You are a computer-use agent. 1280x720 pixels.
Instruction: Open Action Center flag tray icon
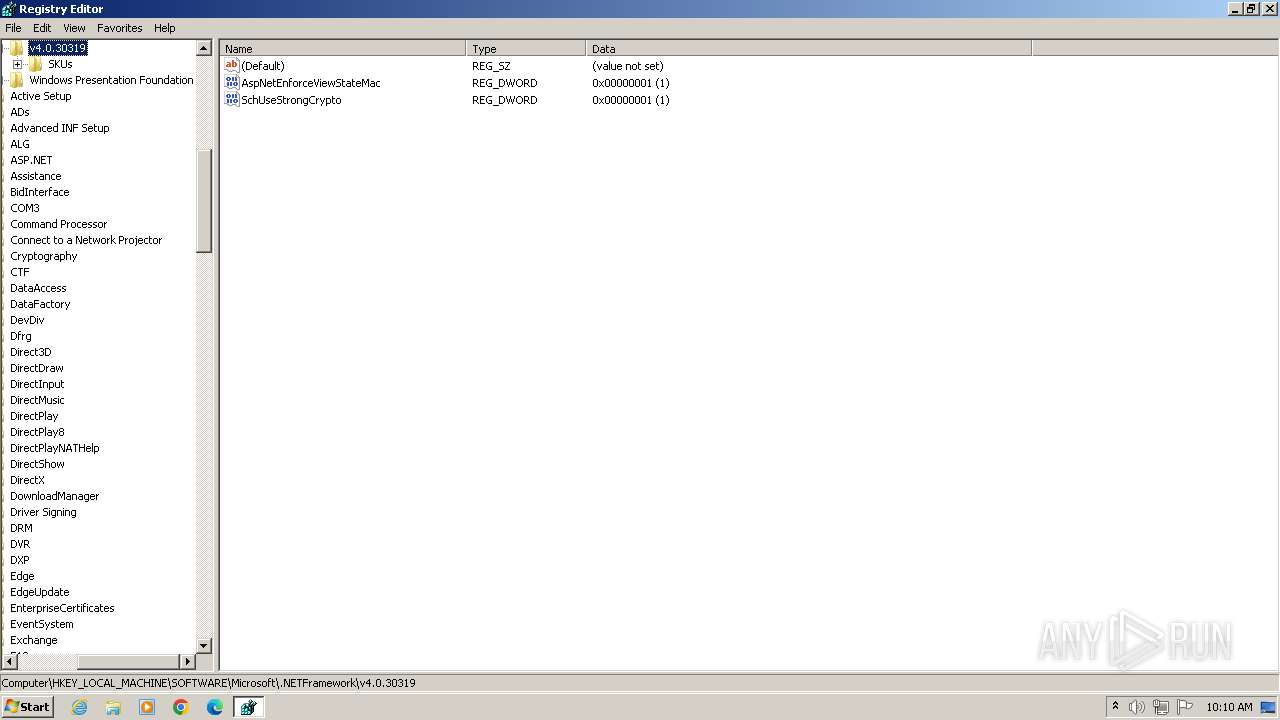click(1185, 707)
